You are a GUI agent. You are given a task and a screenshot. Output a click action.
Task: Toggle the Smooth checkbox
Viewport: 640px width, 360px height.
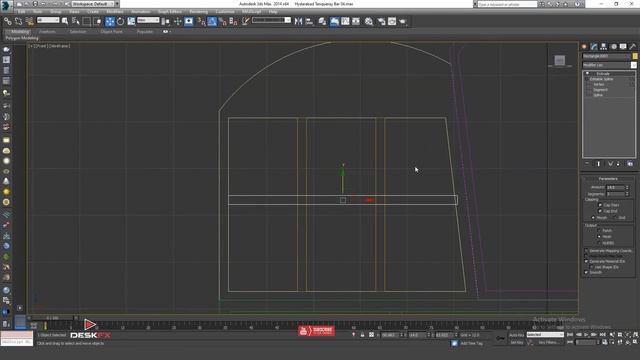coord(587,272)
